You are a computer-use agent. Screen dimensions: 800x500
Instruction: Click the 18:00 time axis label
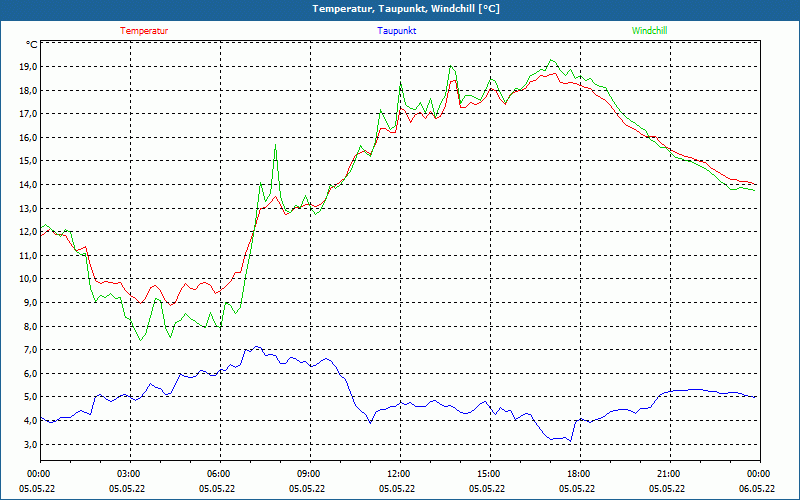(x=580, y=473)
